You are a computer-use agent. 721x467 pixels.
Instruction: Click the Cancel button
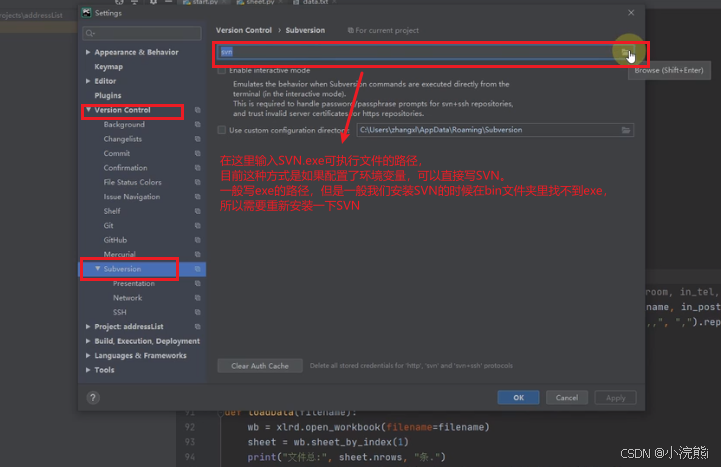566,398
